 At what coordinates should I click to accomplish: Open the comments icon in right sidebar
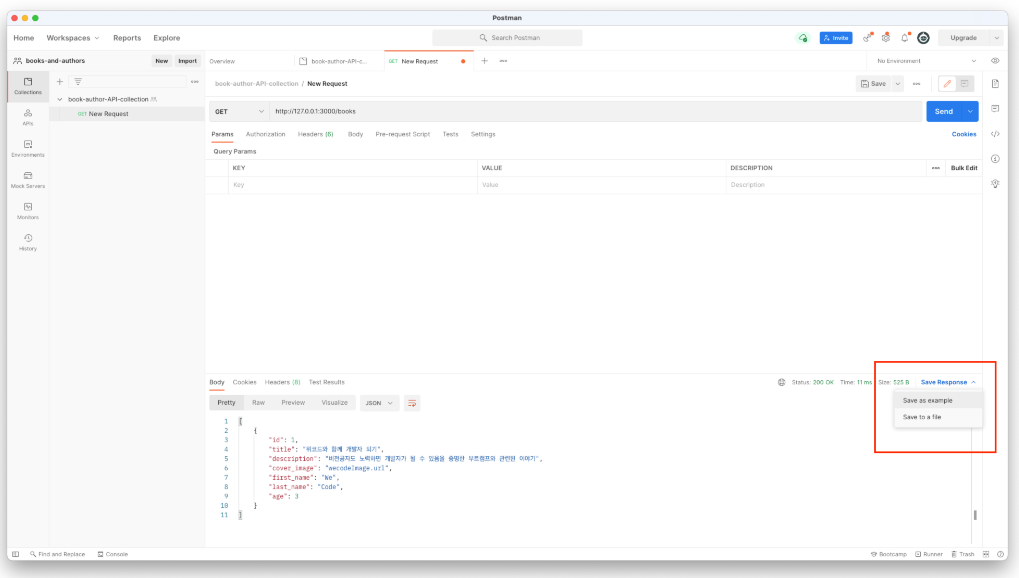tap(995, 109)
